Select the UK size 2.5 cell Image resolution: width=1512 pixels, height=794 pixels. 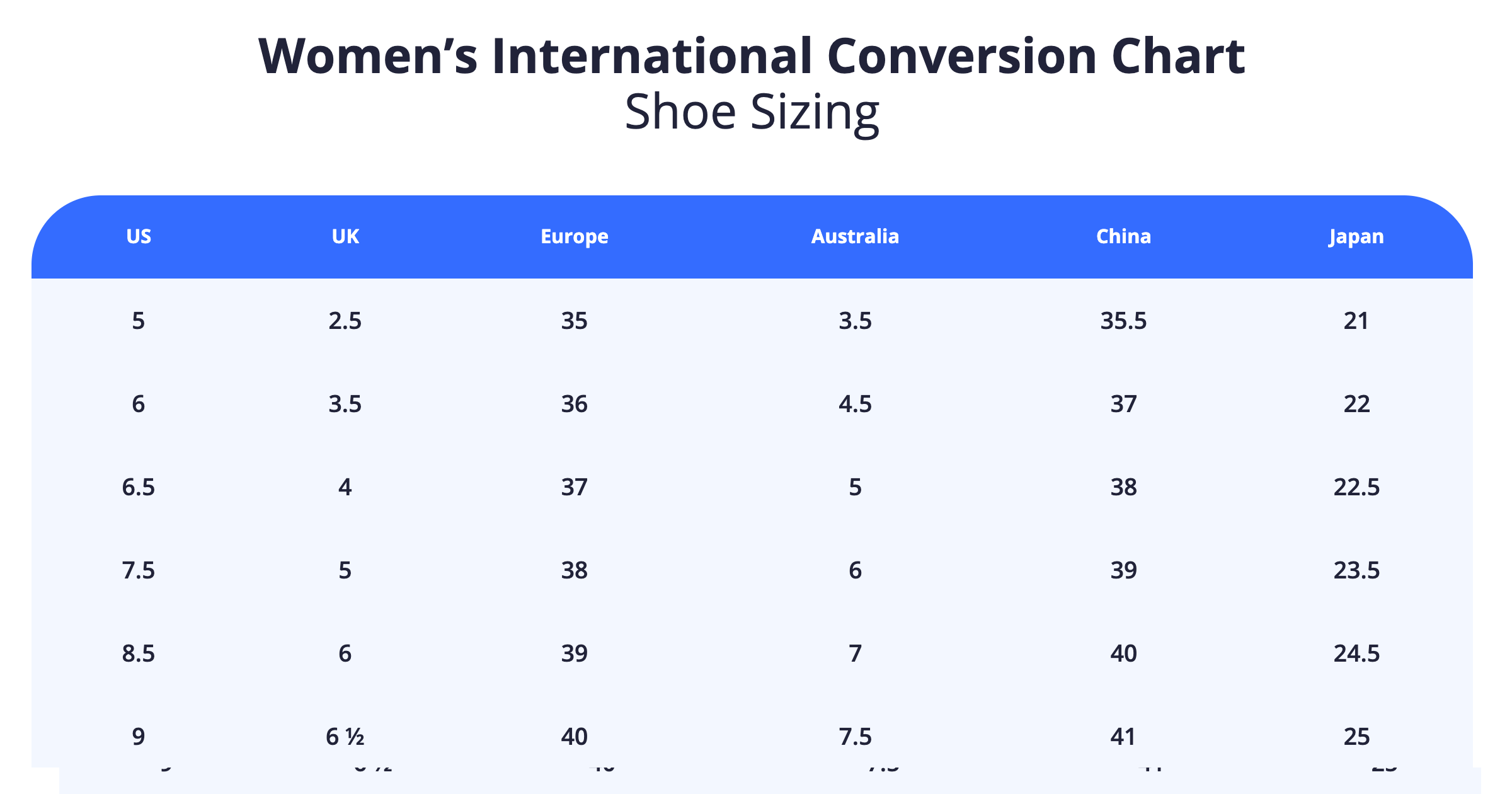345,321
